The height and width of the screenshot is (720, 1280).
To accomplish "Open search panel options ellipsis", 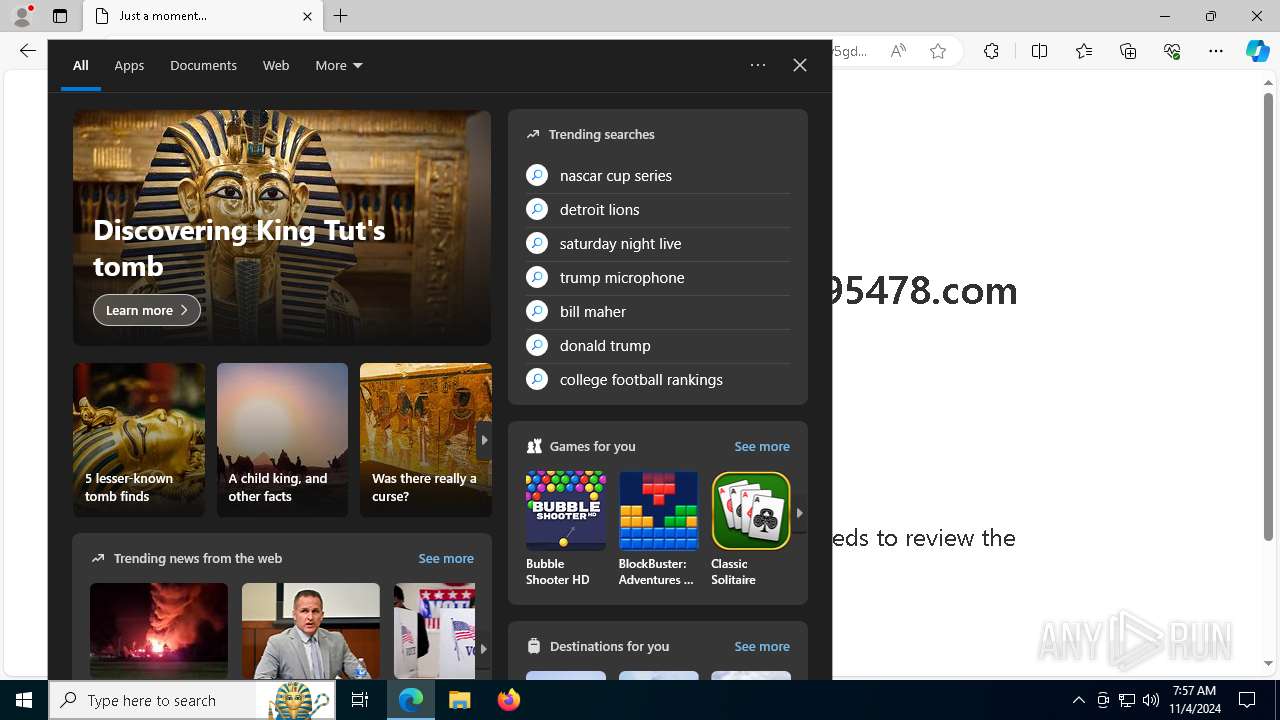I will coord(758,65).
